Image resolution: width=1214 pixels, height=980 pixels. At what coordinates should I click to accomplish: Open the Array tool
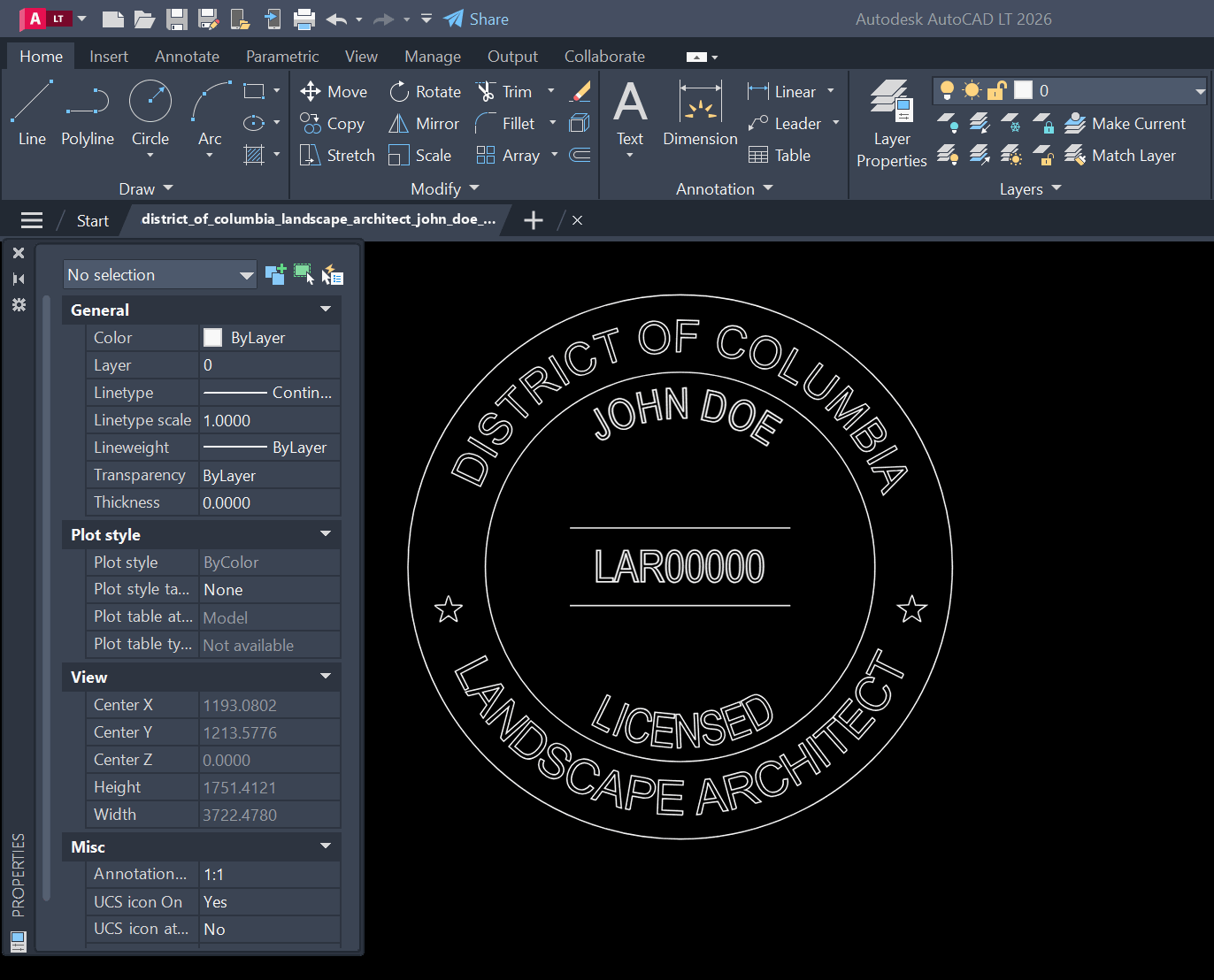click(509, 155)
